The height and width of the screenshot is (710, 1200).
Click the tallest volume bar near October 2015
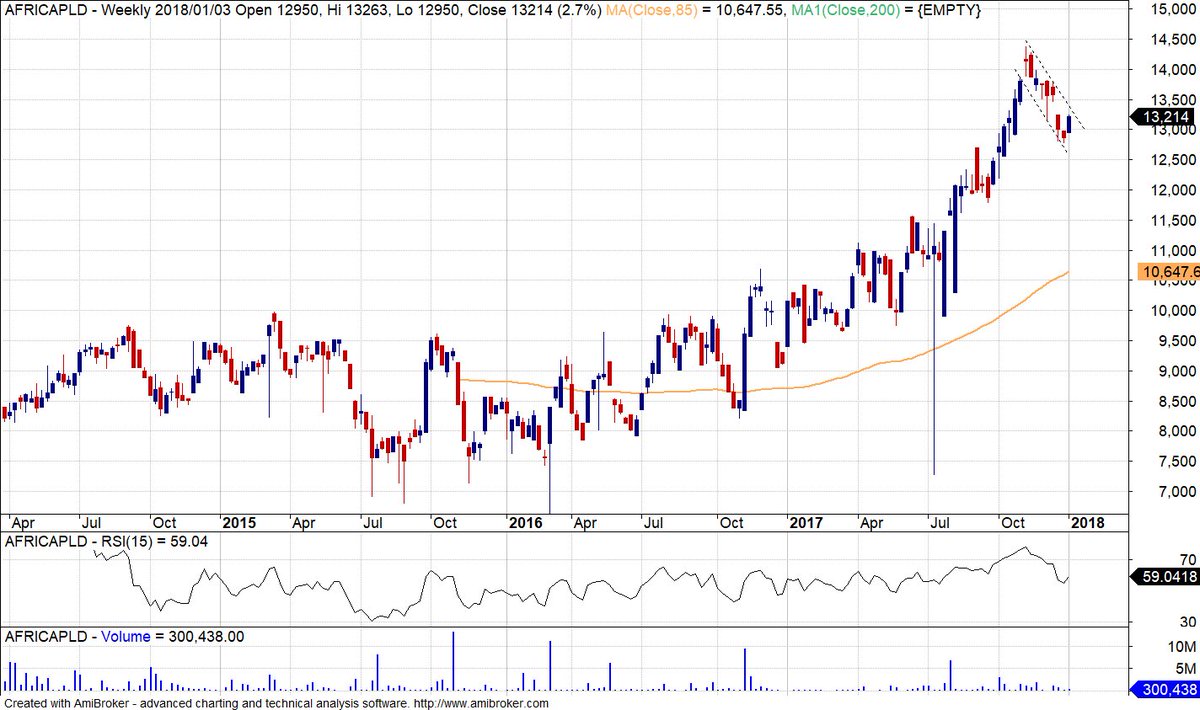tap(453, 661)
